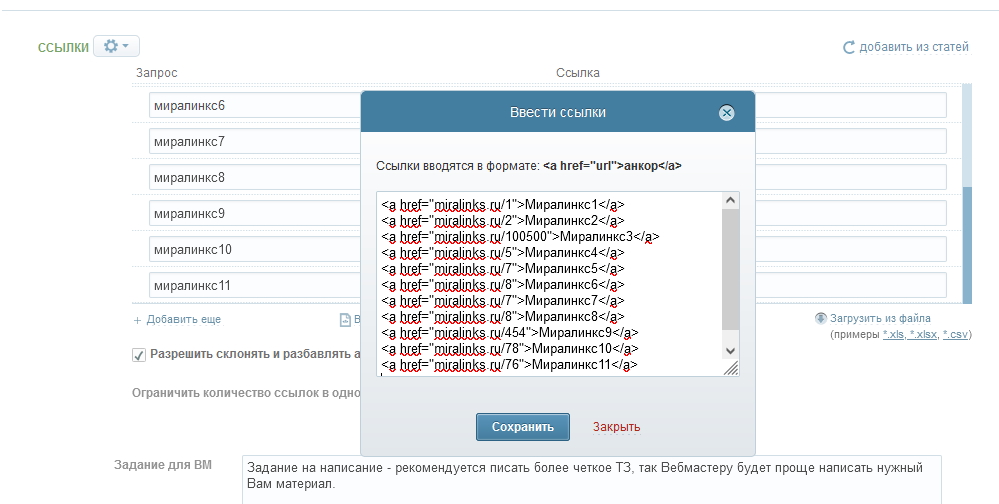Click the Миралинкс3 line with 100500 URL

520,237
